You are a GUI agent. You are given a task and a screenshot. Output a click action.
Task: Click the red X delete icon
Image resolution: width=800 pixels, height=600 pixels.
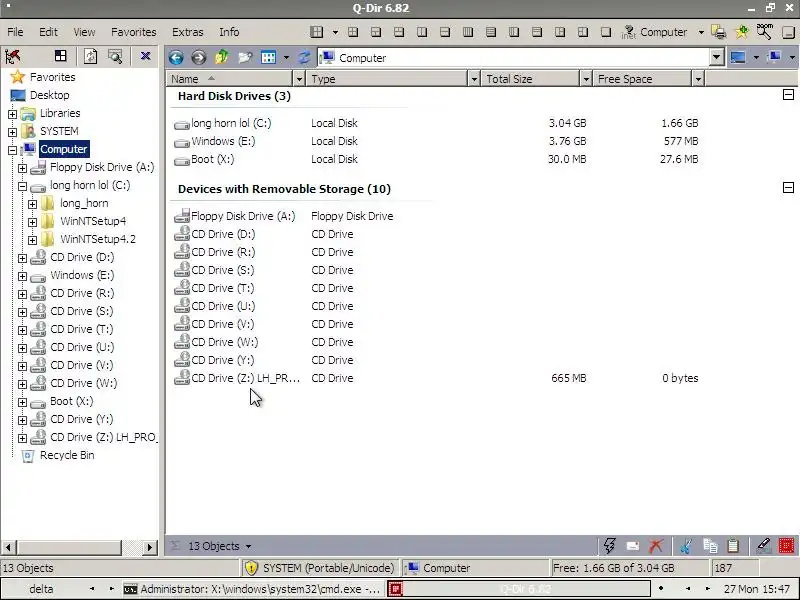[x=656, y=546]
